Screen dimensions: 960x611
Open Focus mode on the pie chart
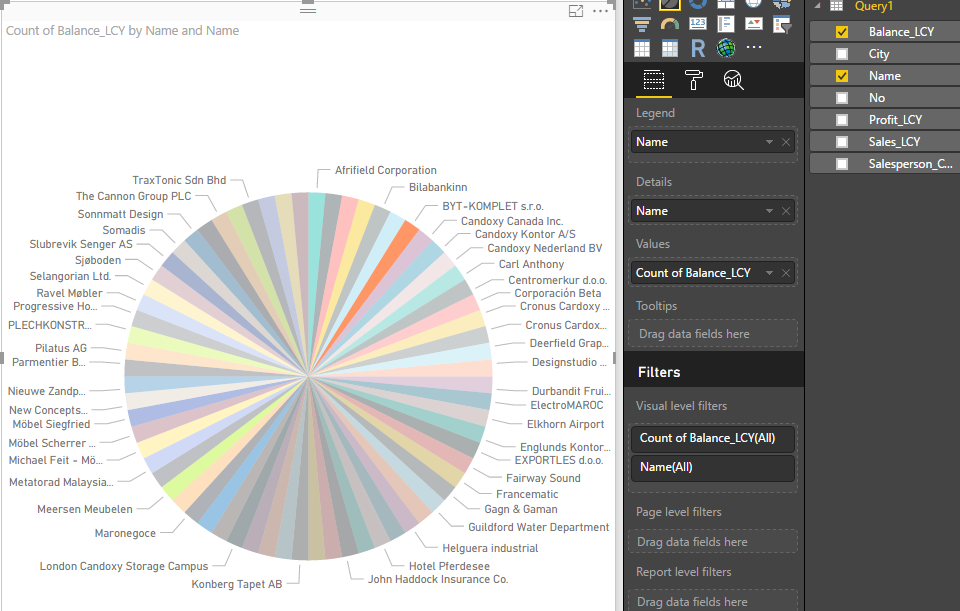(576, 10)
